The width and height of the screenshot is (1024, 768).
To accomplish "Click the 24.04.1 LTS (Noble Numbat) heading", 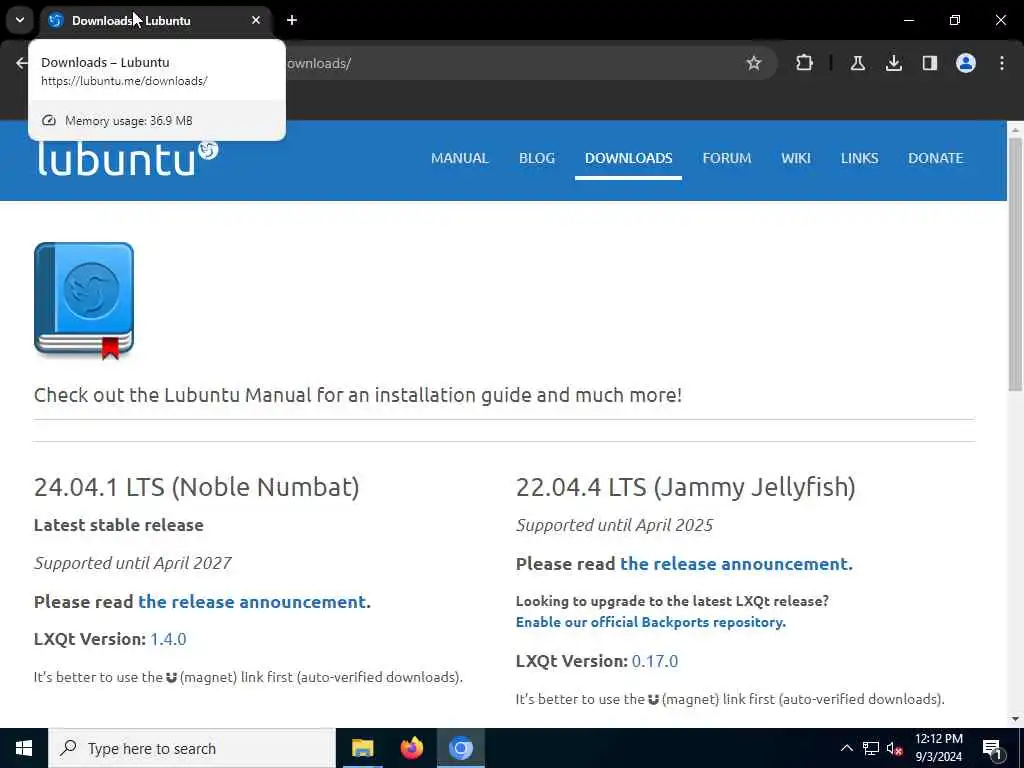I will tap(197, 487).
